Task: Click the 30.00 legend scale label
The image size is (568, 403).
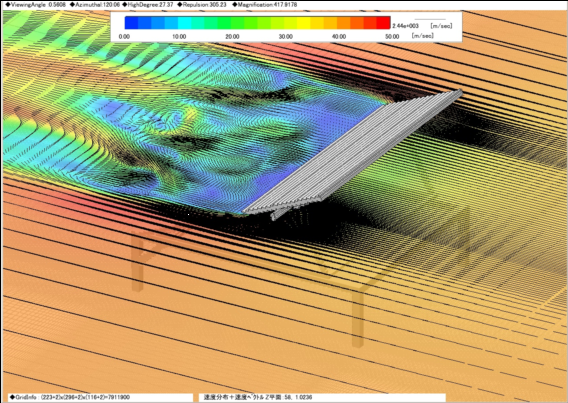Action: point(285,37)
